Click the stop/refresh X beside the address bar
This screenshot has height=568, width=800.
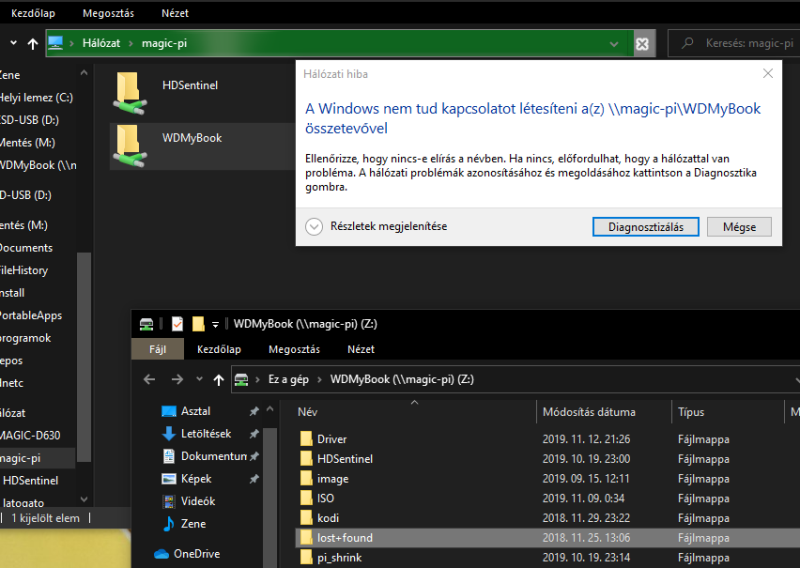click(x=642, y=44)
